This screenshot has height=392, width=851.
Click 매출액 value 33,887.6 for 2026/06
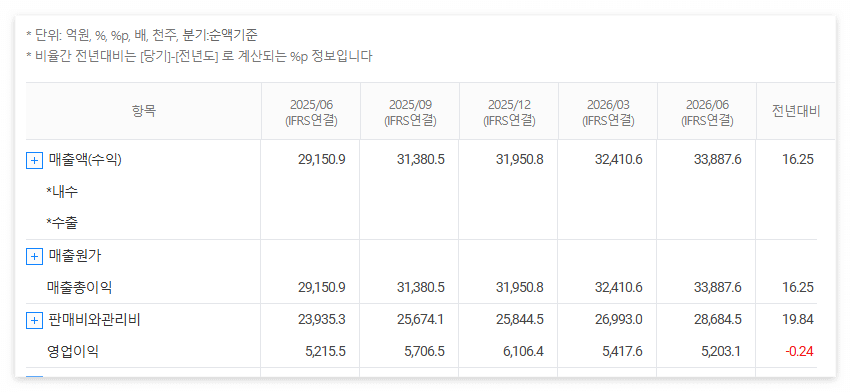pos(717,160)
